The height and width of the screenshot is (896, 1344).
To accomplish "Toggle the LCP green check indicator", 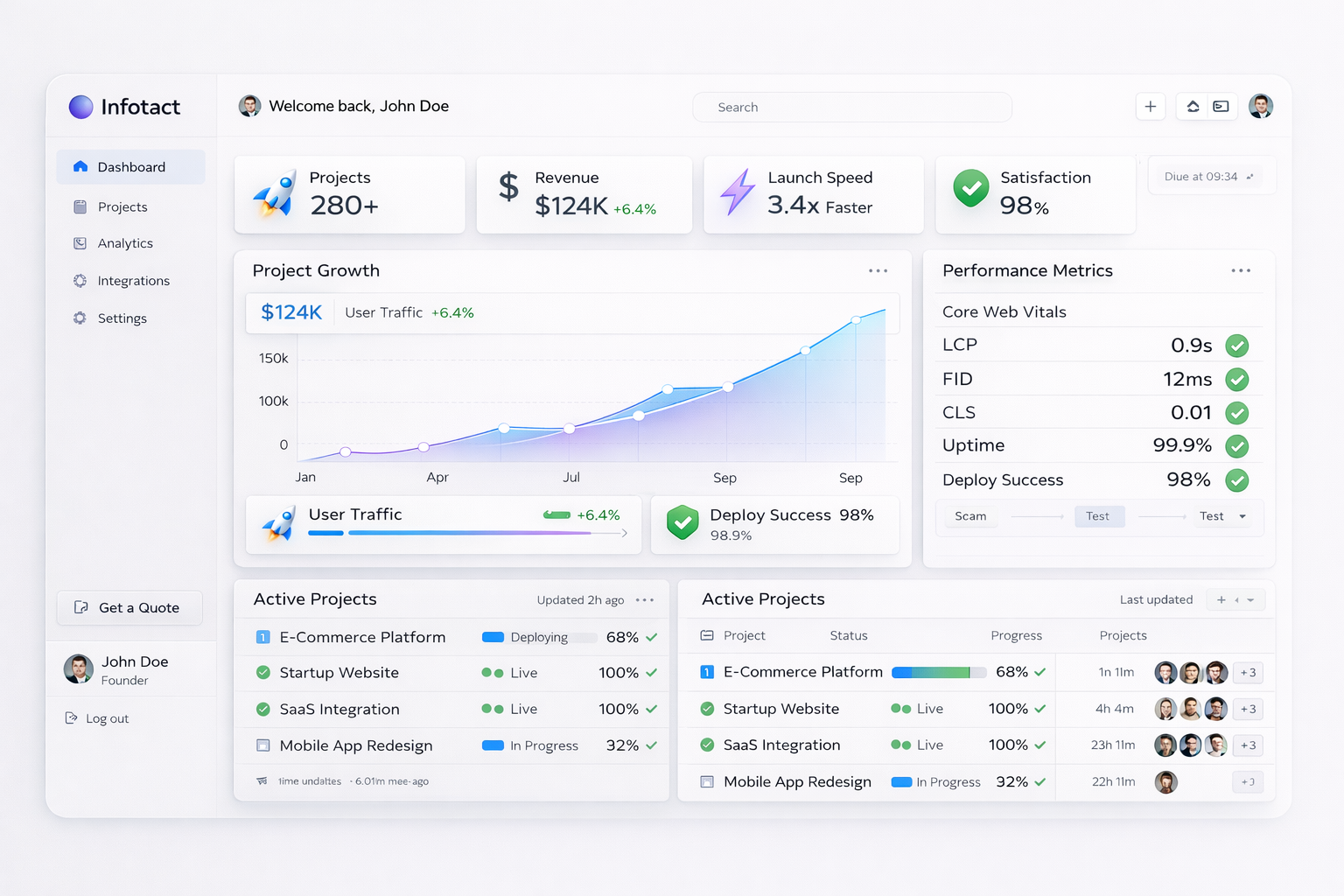I will (x=1236, y=346).
